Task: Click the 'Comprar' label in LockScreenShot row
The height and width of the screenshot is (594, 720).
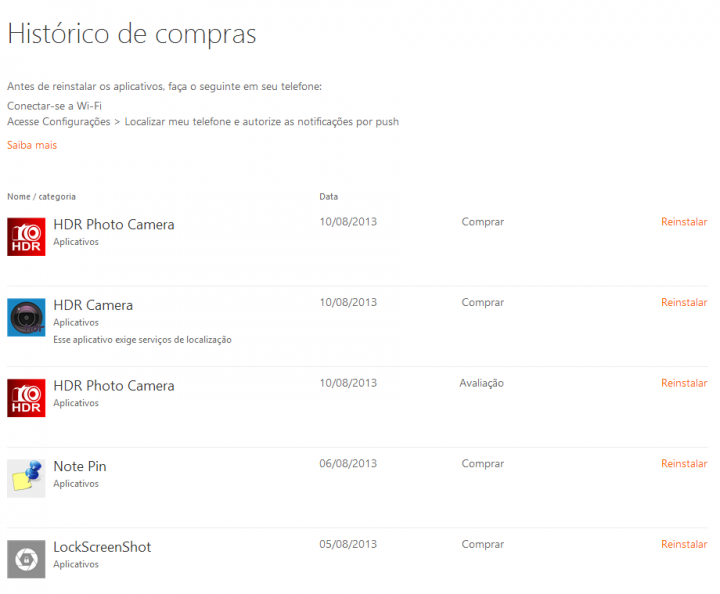Action: (483, 545)
